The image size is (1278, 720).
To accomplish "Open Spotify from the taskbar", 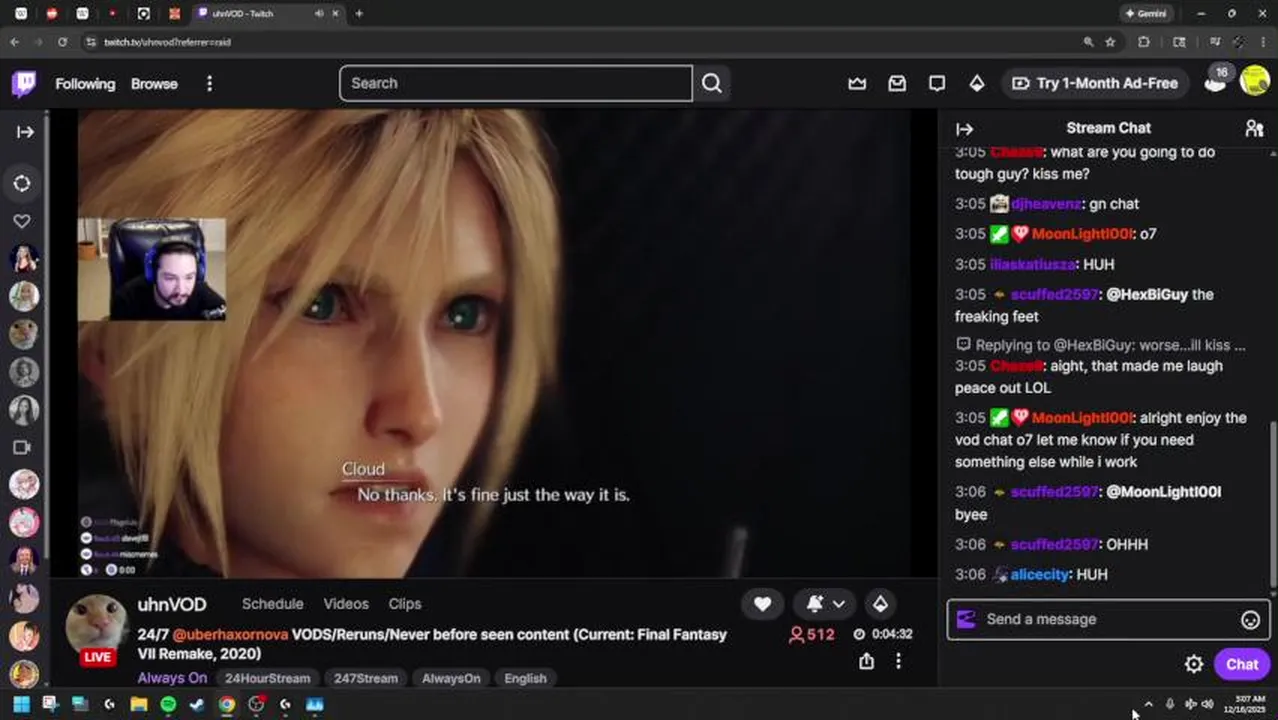I will point(168,704).
